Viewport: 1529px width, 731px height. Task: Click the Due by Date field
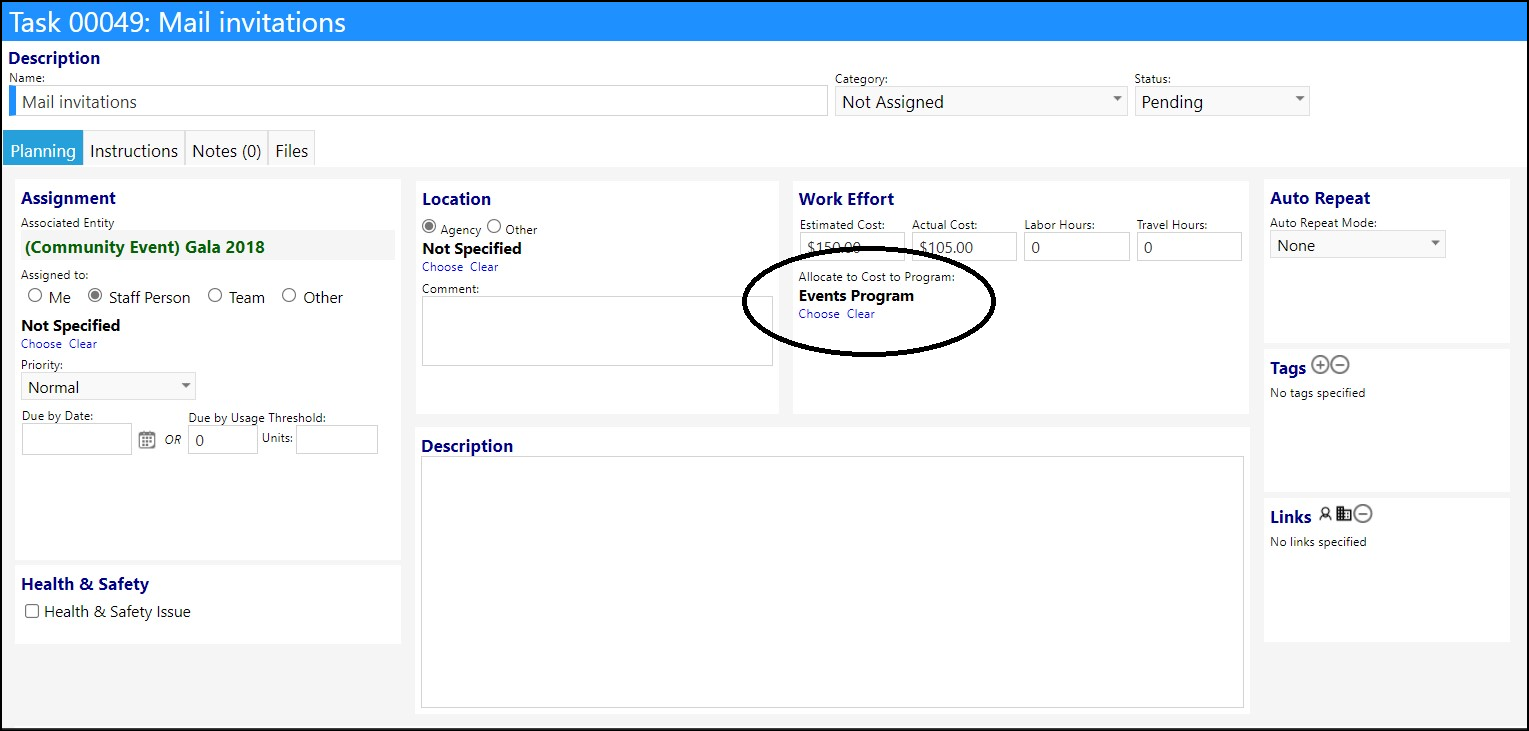click(77, 439)
